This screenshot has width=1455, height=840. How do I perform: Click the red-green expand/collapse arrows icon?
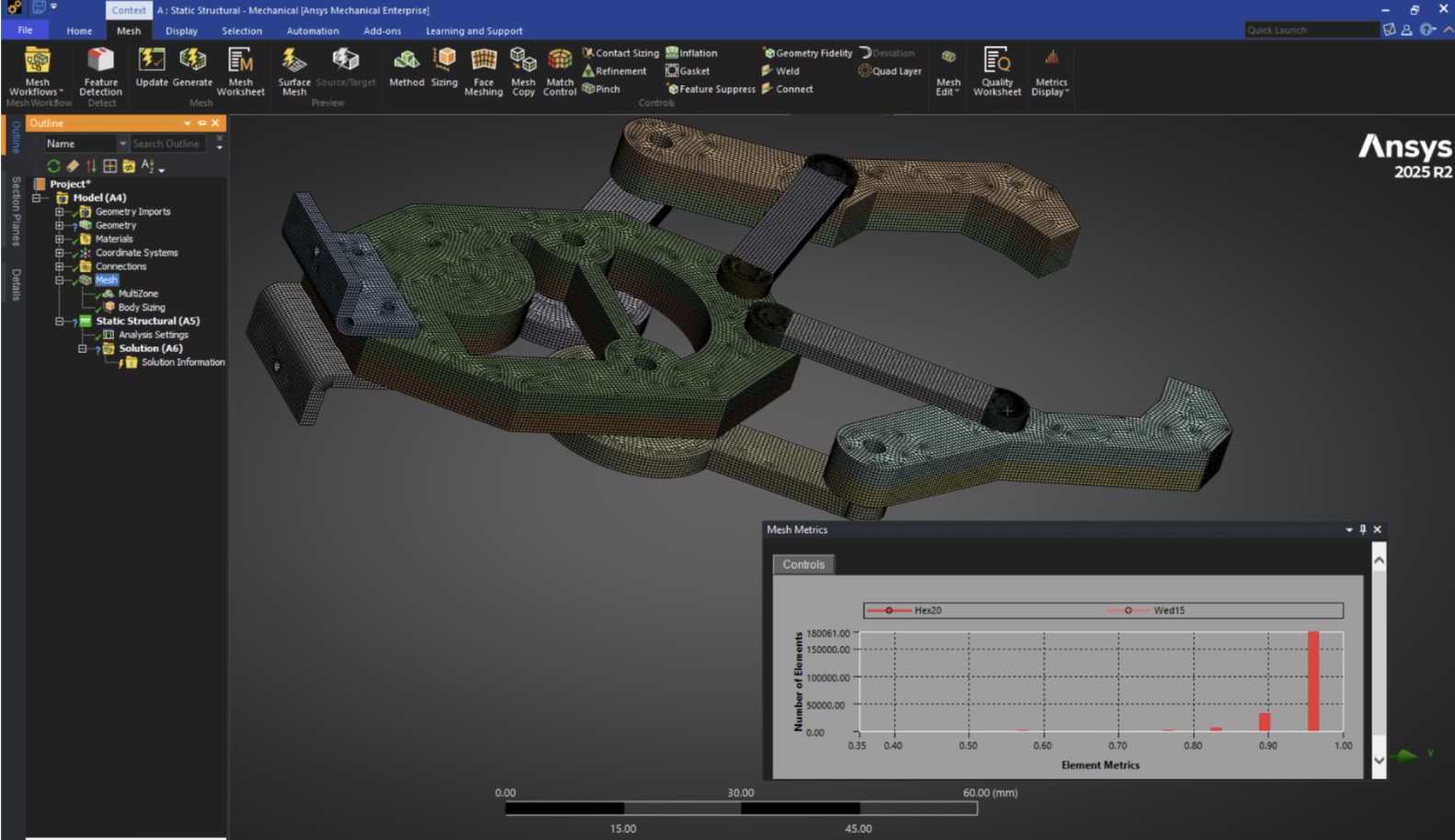(91, 166)
